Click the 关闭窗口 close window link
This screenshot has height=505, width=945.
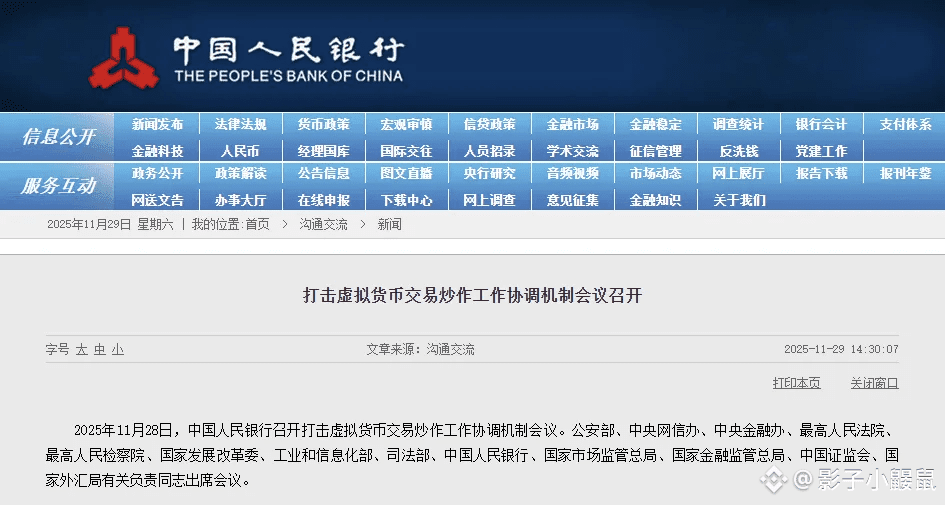(x=874, y=383)
